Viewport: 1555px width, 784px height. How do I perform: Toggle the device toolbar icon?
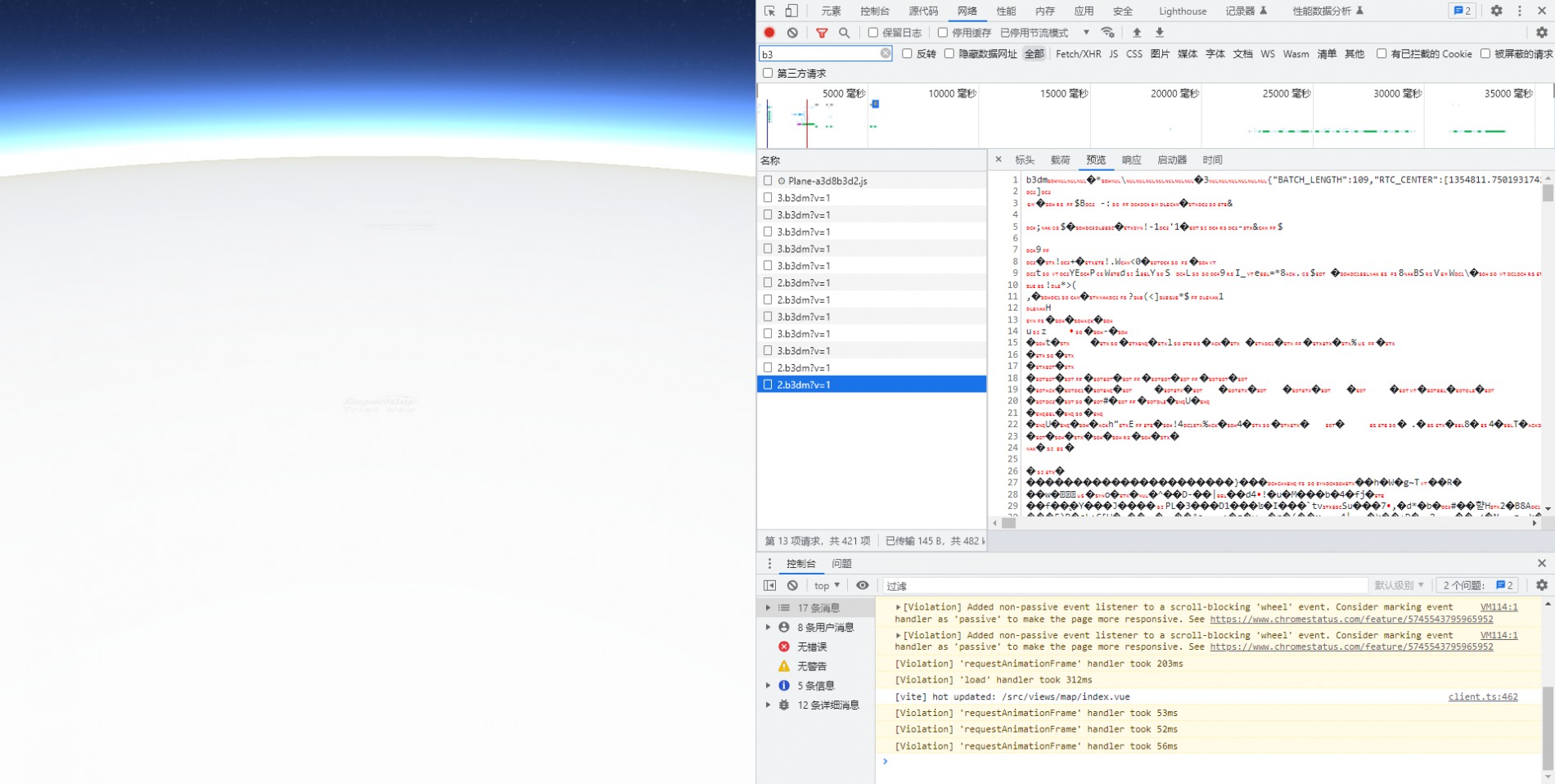pyautogui.click(x=791, y=11)
